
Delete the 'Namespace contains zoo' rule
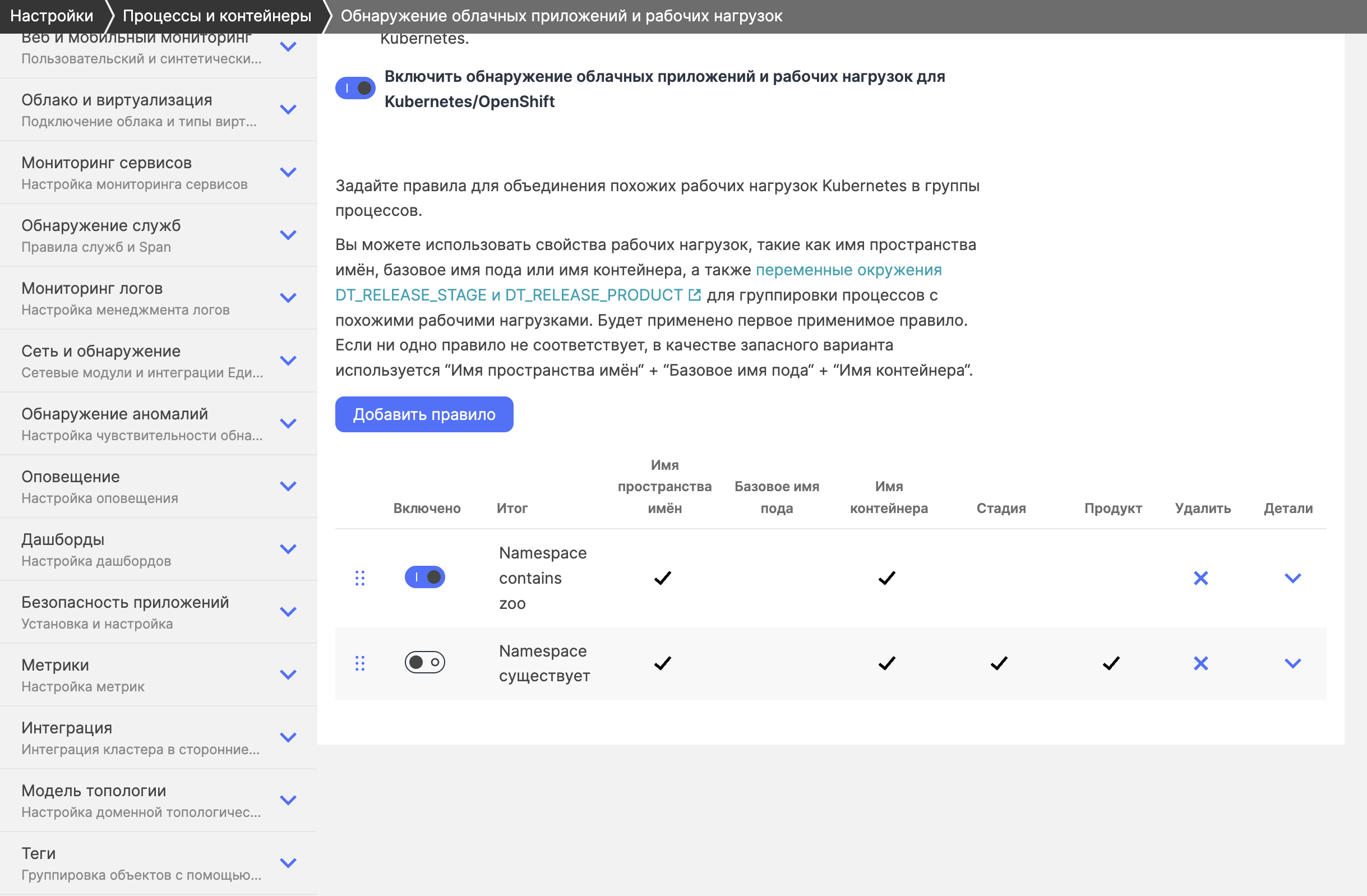[1200, 578]
